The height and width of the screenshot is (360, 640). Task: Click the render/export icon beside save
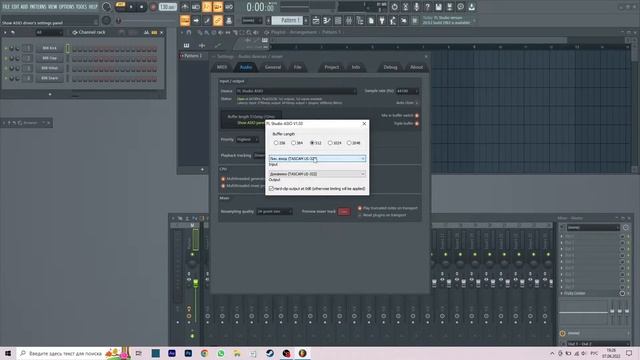pos(449,7)
